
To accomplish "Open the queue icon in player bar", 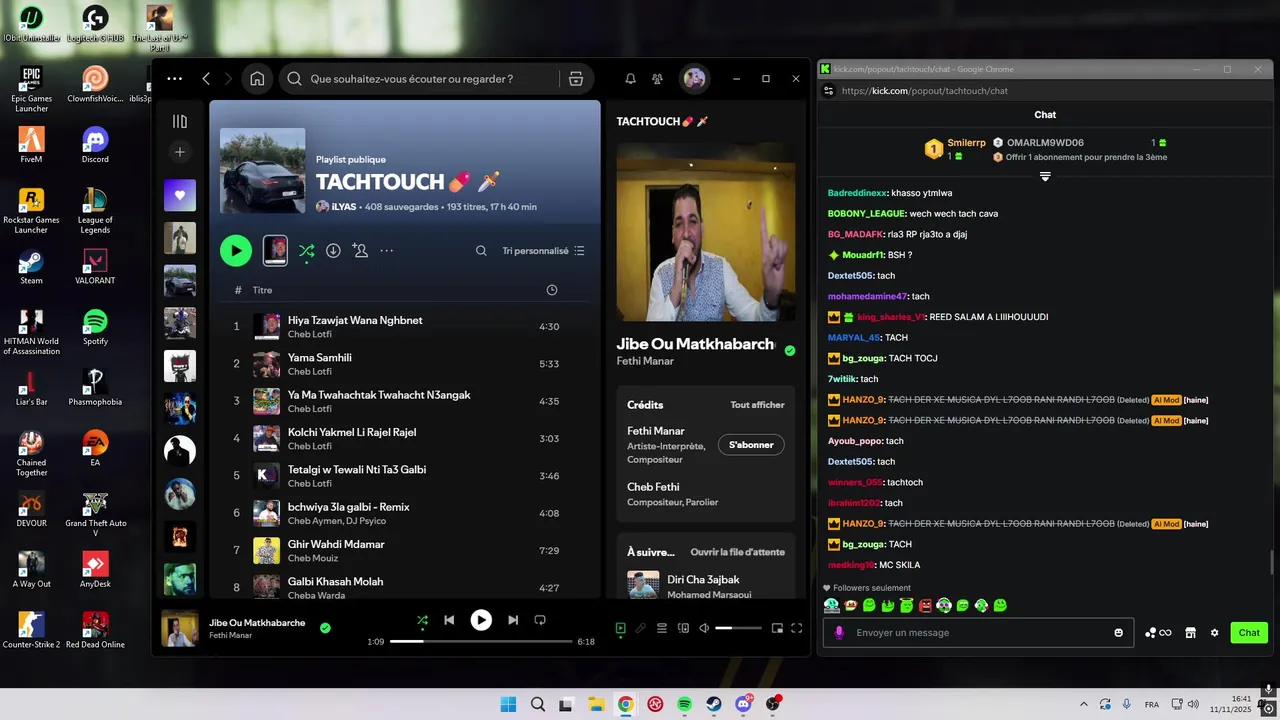I will 662,628.
